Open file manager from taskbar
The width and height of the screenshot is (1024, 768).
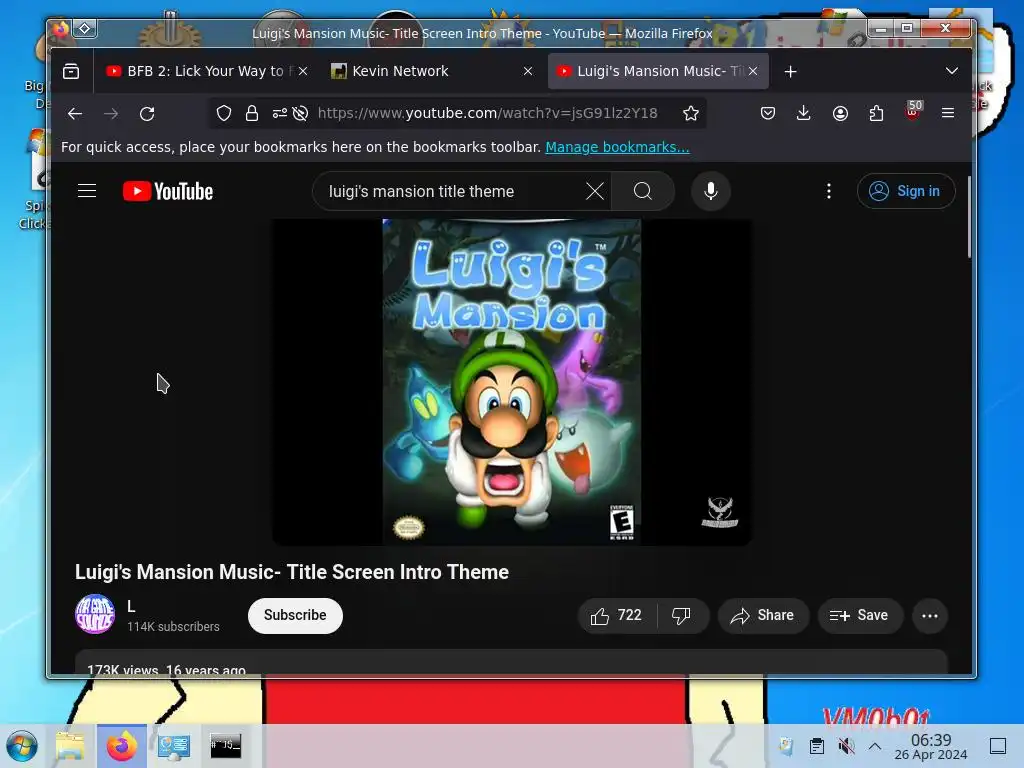[x=70, y=746]
